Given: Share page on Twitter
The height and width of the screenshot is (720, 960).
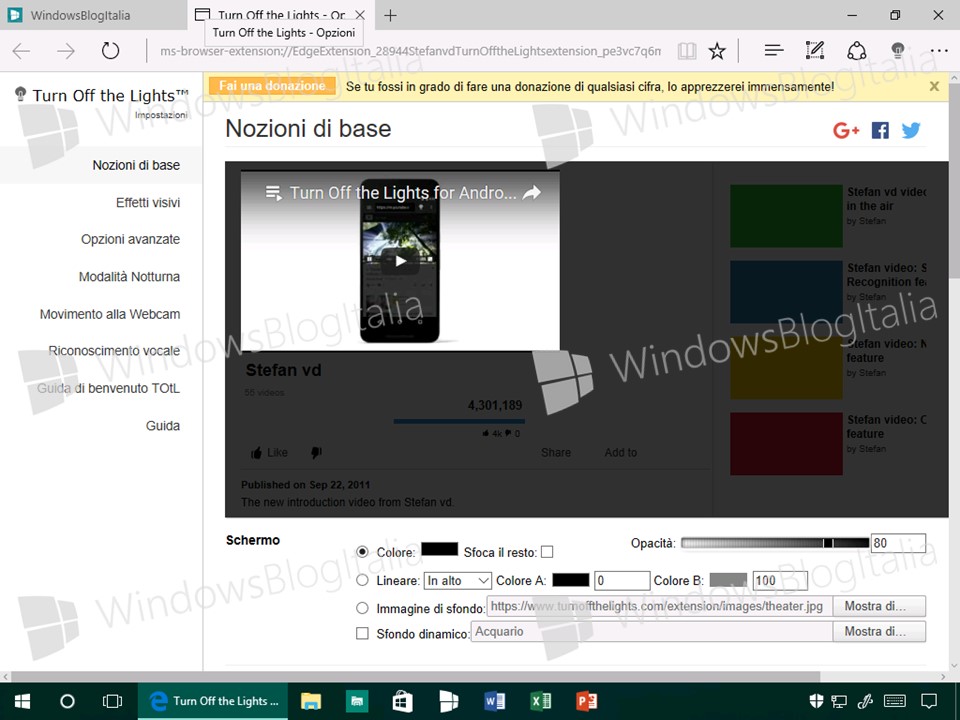Looking at the screenshot, I should pyautogui.click(x=911, y=130).
